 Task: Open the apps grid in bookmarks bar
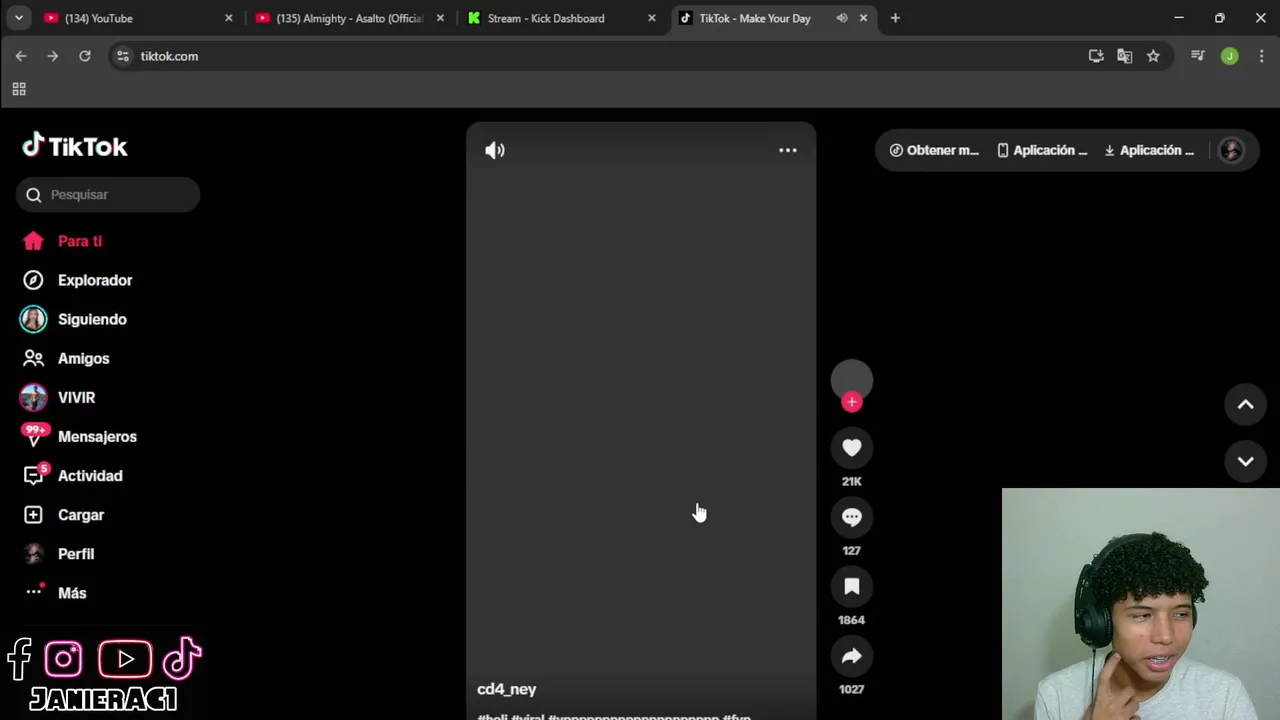click(19, 89)
